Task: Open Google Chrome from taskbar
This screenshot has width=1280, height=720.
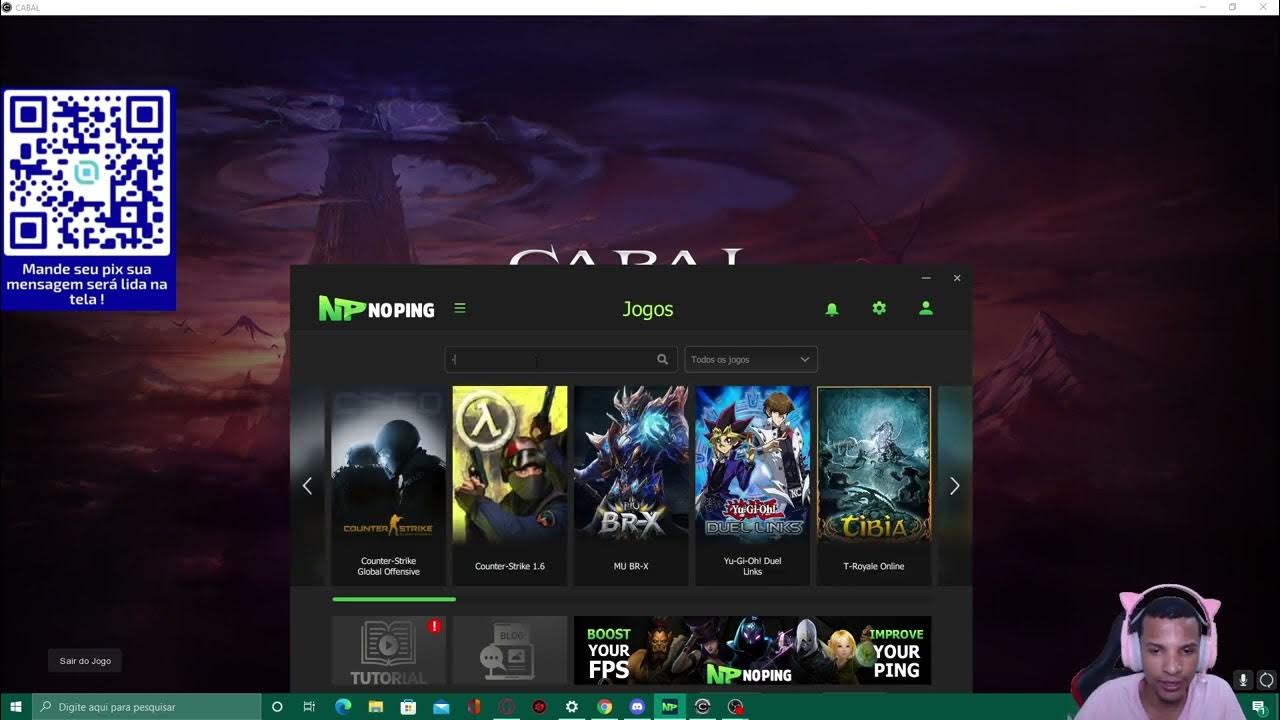Action: click(604, 707)
